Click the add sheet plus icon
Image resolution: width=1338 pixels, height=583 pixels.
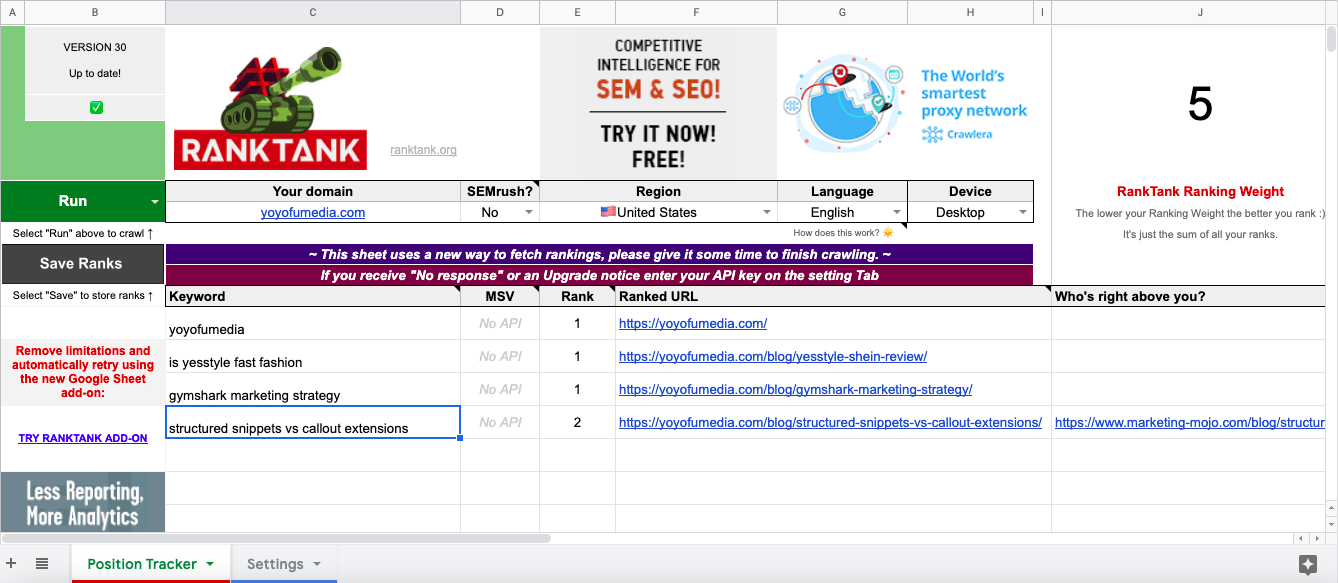click(12, 564)
